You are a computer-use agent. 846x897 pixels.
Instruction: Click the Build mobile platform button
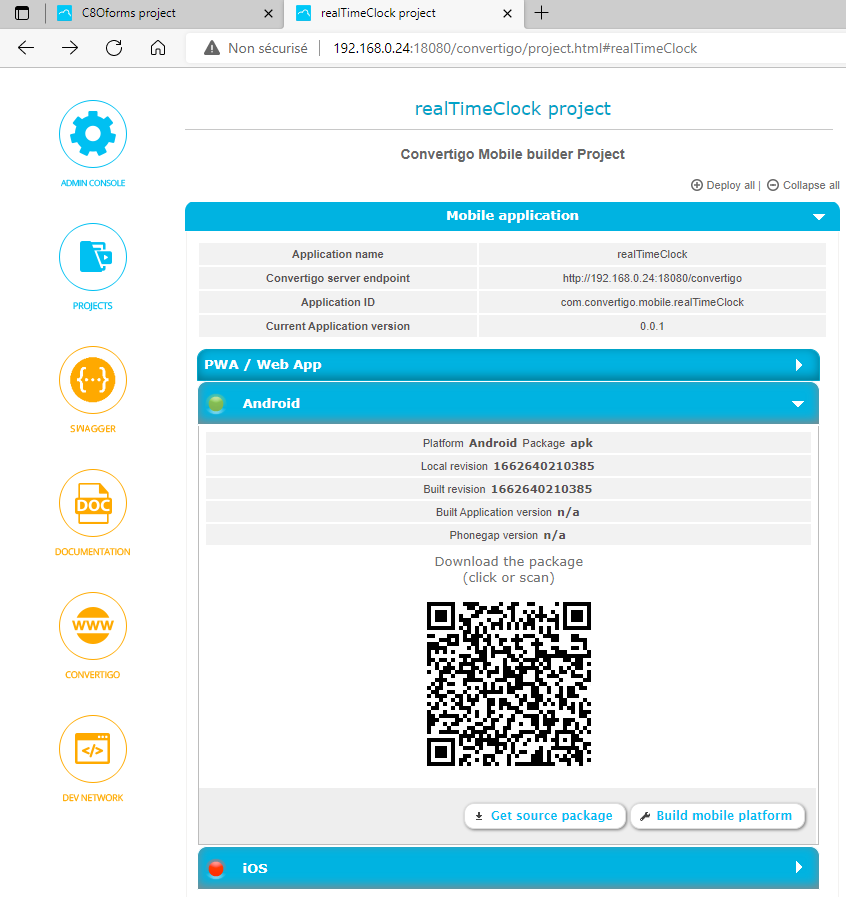717,816
